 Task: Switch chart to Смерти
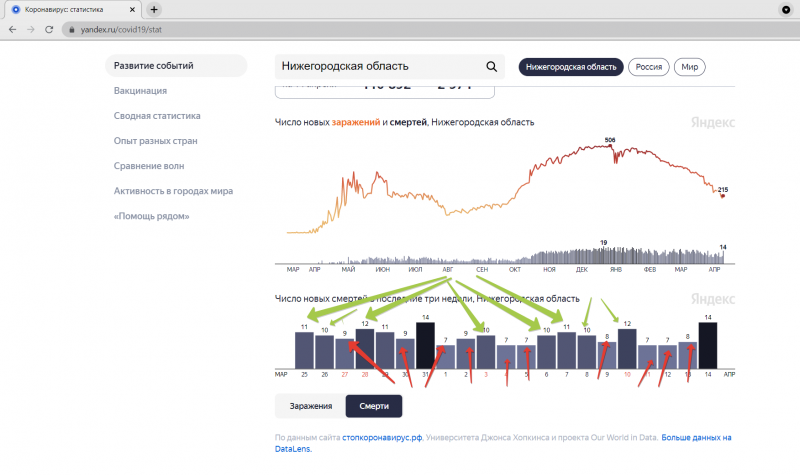pos(374,405)
